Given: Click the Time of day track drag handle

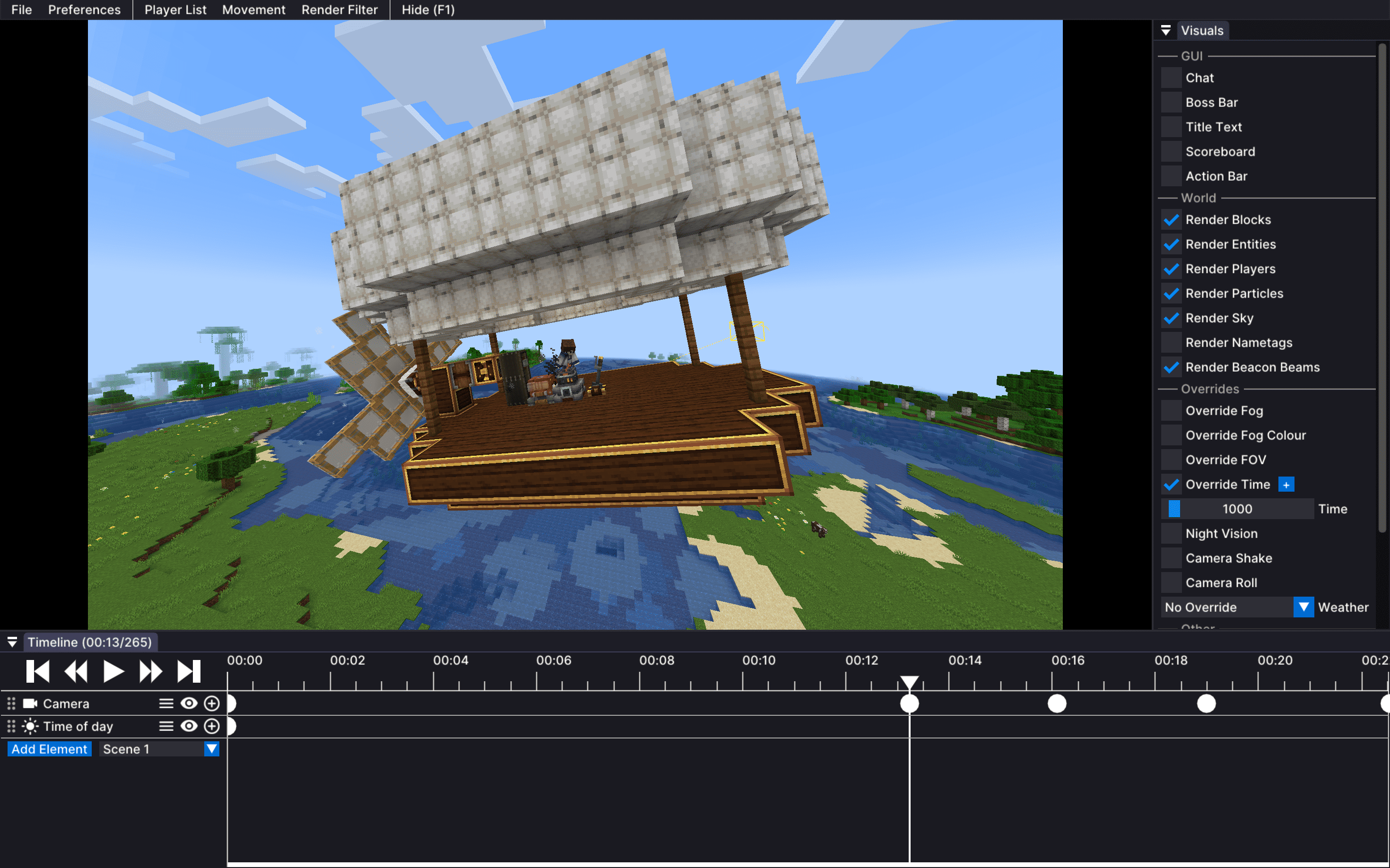Looking at the screenshot, I should 11,726.
